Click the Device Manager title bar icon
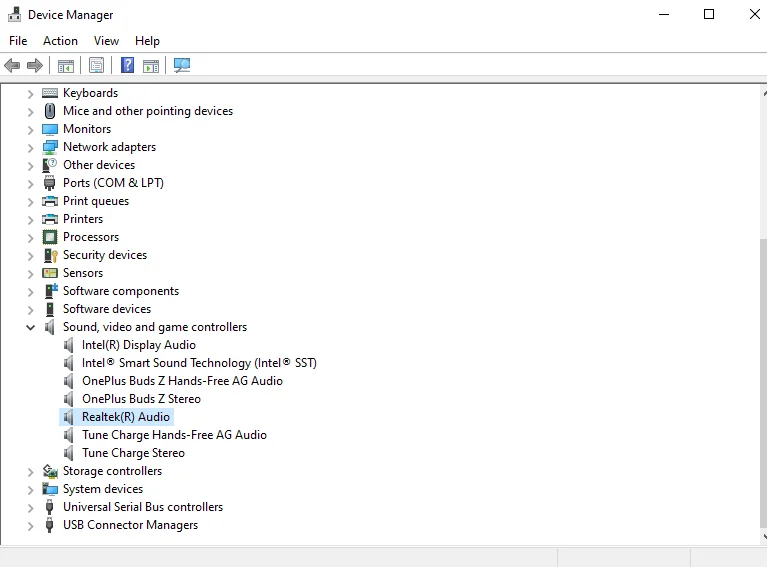The image size is (767, 567). pos(15,15)
